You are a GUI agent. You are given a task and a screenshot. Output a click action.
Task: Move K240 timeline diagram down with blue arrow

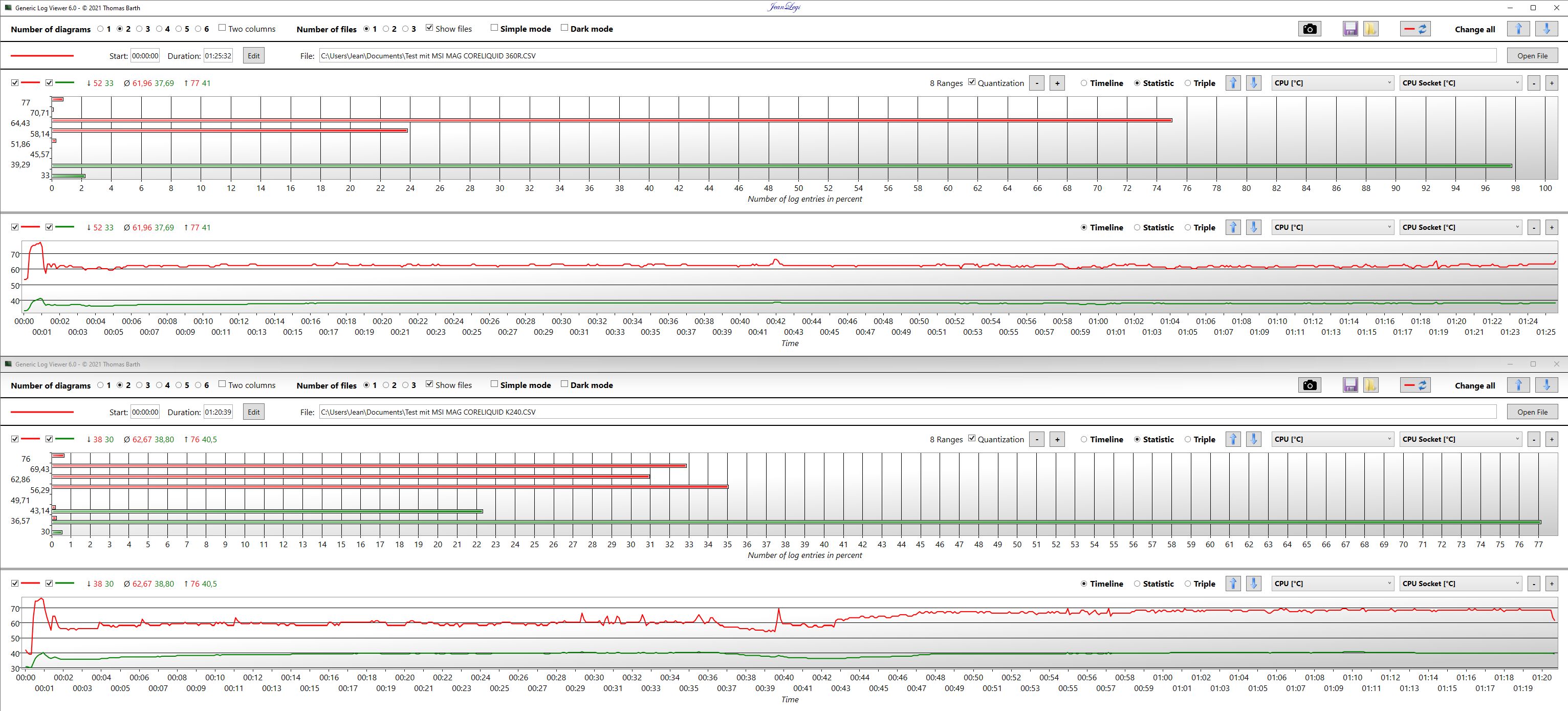click(1253, 583)
